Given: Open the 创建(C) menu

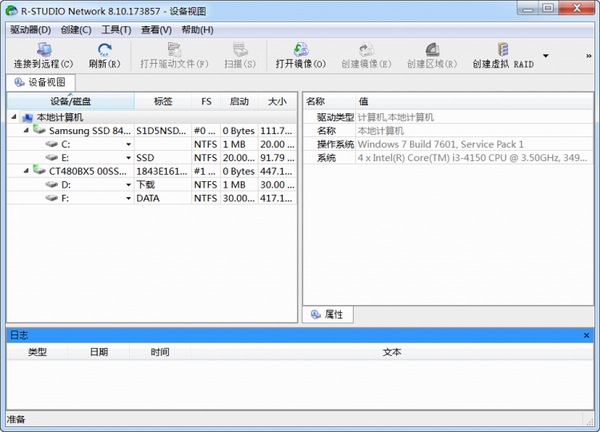Looking at the screenshot, I should [x=76, y=30].
